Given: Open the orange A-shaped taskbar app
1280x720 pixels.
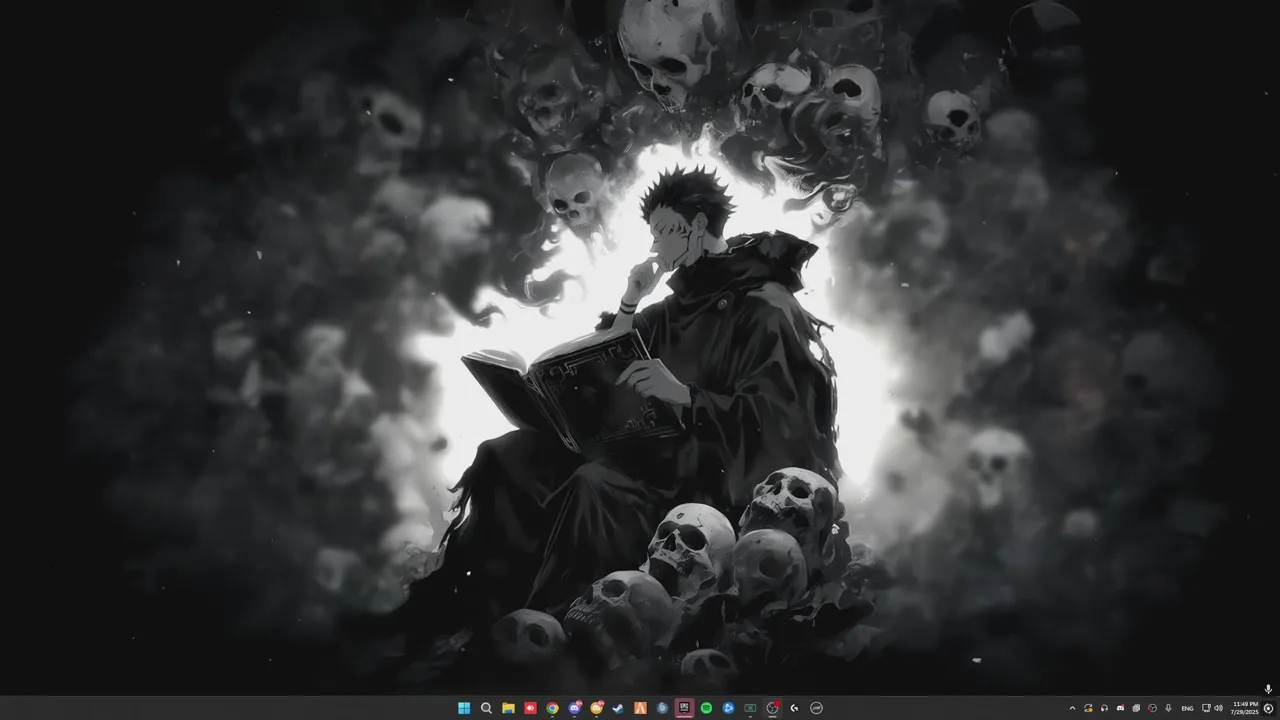Looking at the screenshot, I should tap(641, 708).
